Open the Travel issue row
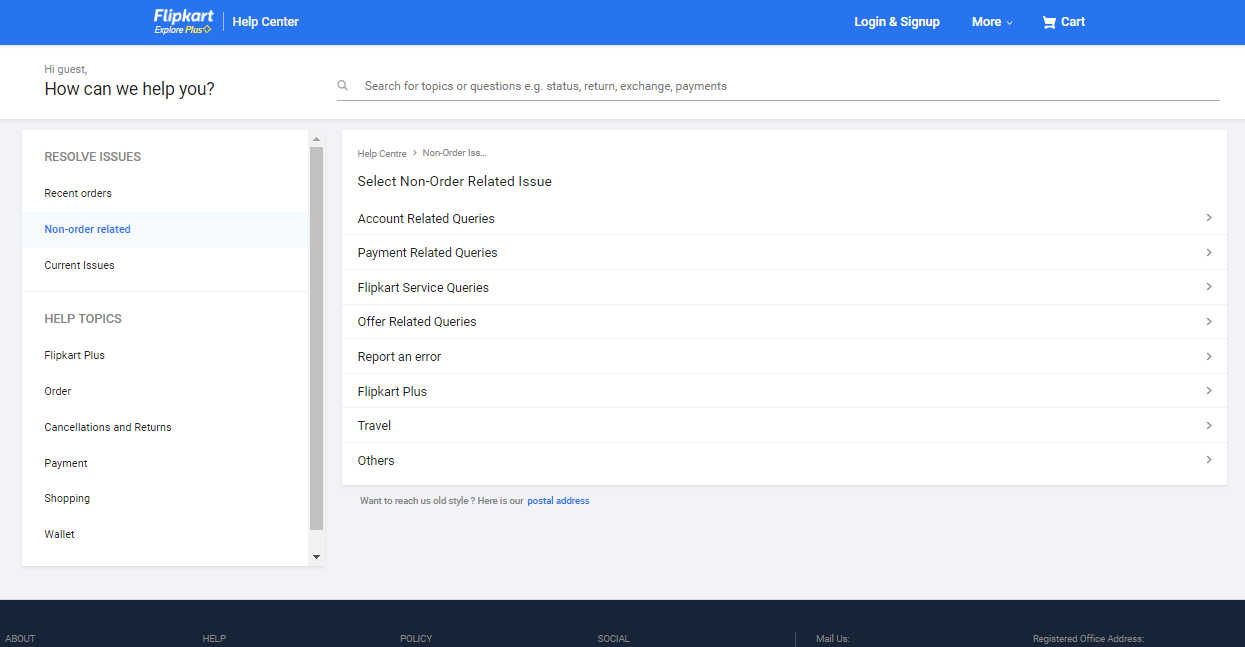The height and width of the screenshot is (647, 1245). pyautogui.click(x=784, y=425)
